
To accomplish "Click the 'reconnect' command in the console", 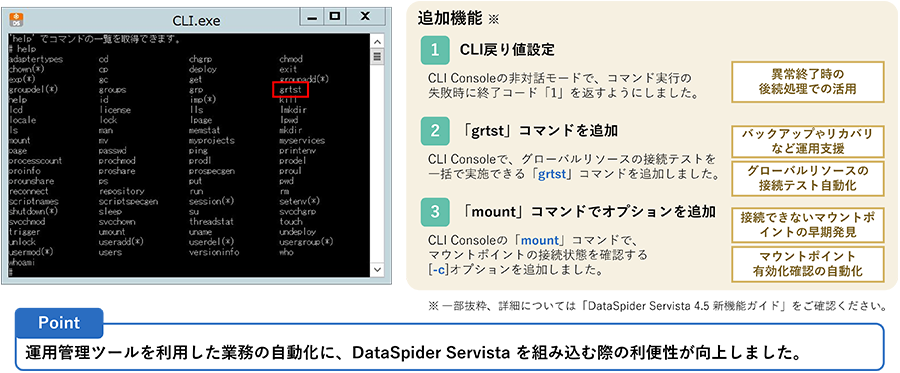I will click(29, 191).
